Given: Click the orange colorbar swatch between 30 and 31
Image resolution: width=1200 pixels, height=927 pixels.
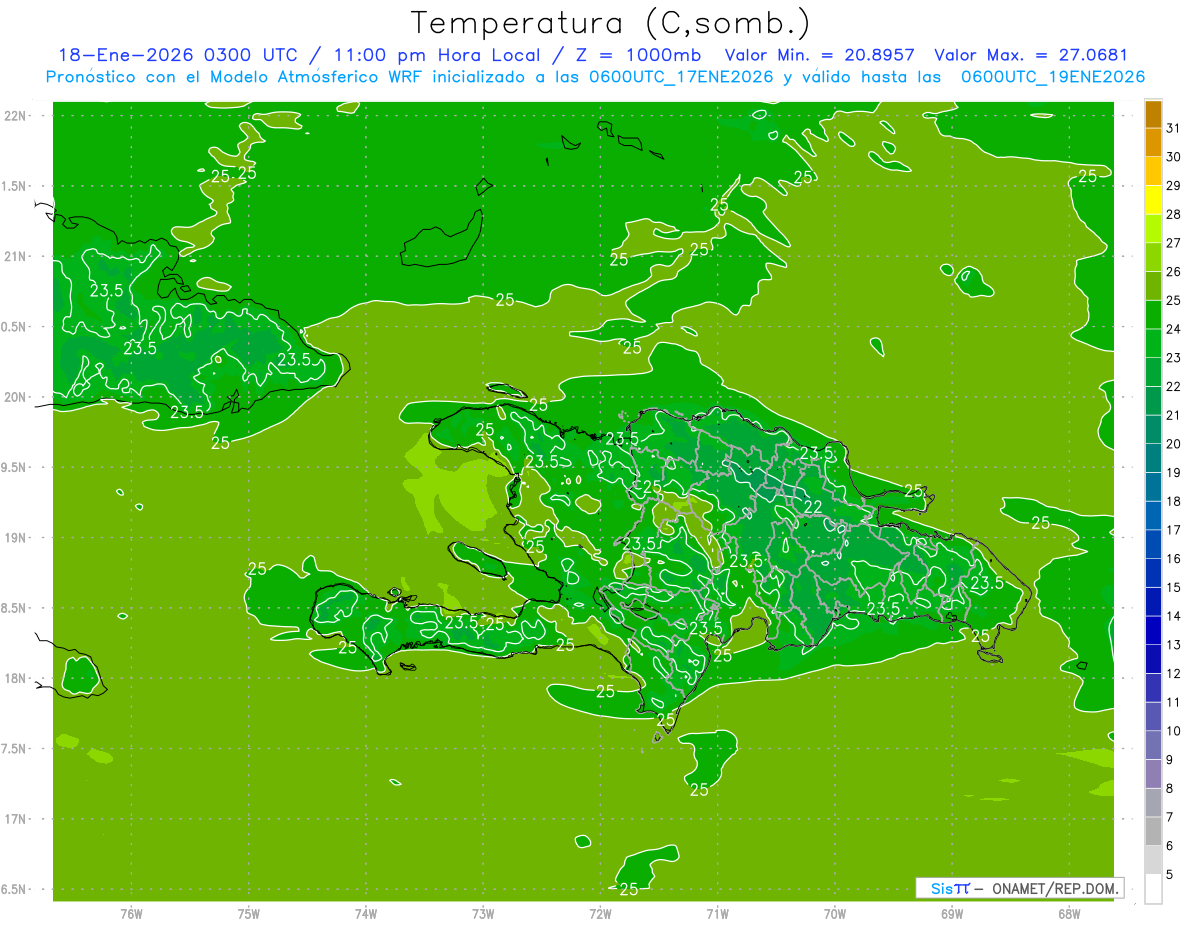Looking at the screenshot, I should (1153, 143).
